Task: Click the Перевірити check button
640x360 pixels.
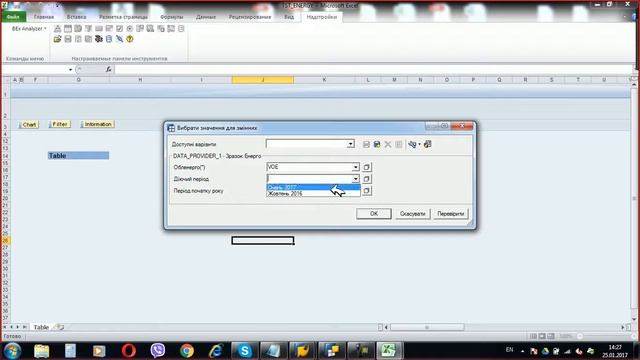Action: pyautogui.click(x=451, y=213)
